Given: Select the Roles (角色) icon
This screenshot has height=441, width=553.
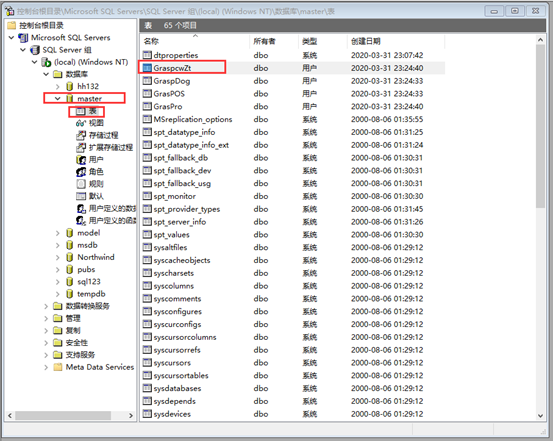Looking at the screenshot, I should [81, 172].
